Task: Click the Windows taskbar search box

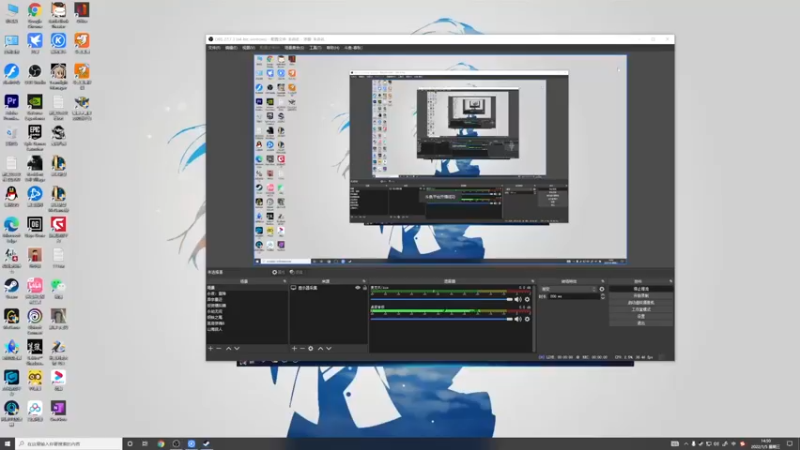Action: click(68, 444)
